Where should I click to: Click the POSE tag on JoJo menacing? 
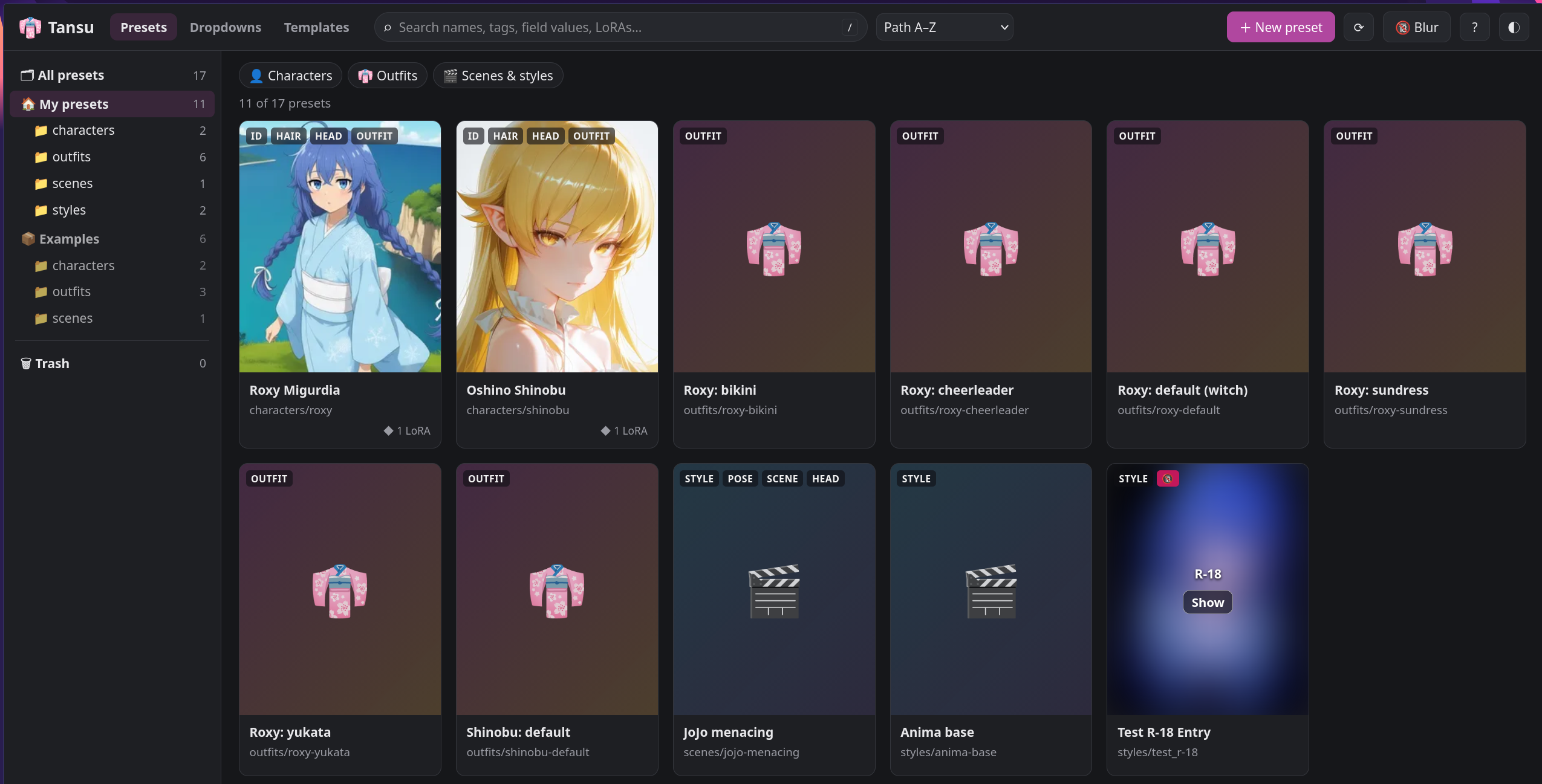click(x=740, y=479)
